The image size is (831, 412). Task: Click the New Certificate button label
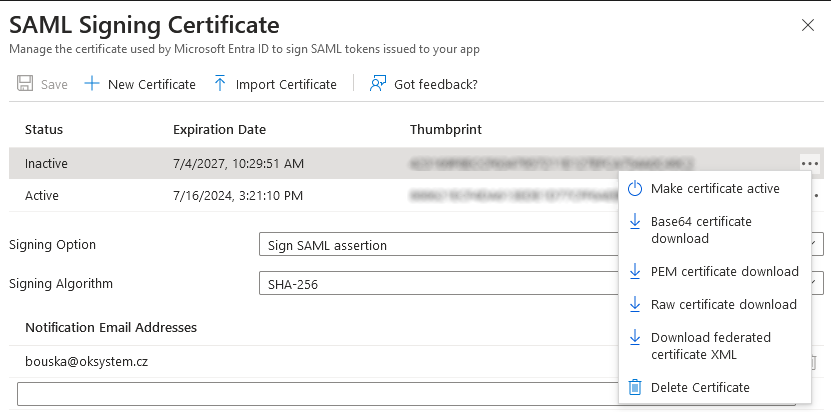click(152, 84)
